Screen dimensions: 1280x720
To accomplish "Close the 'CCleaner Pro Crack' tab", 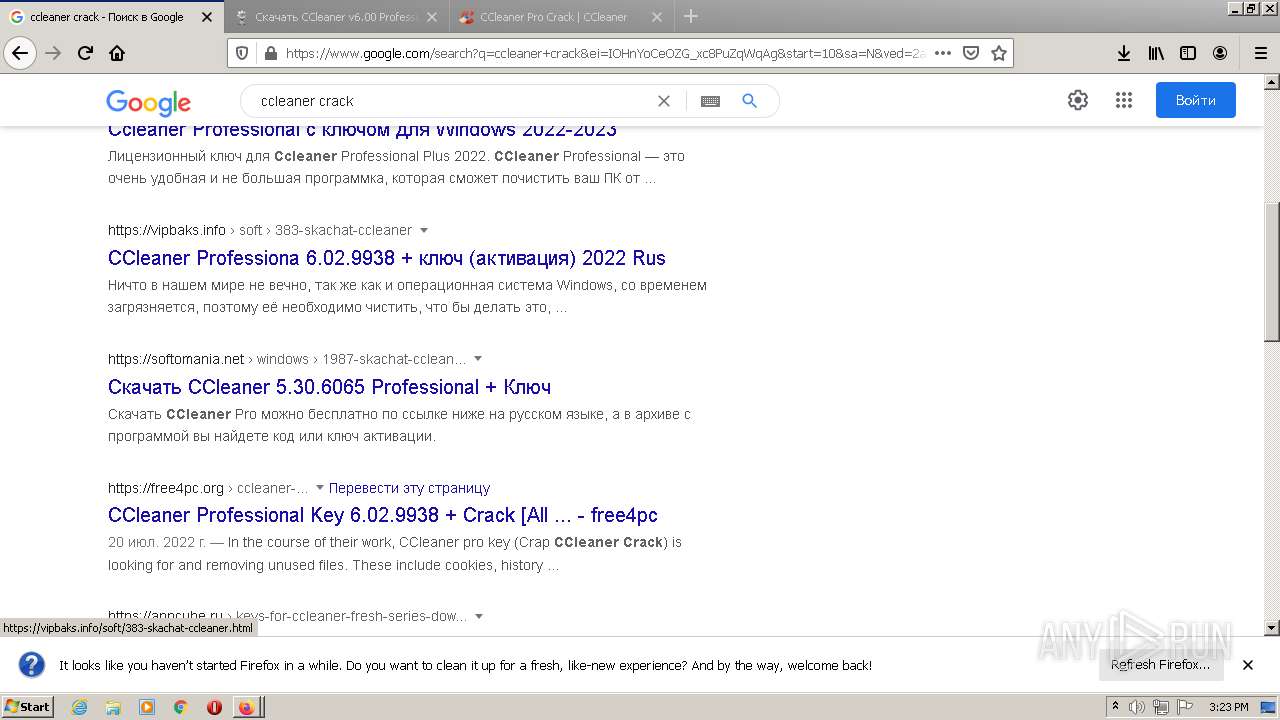I will (x=657, y=17).
